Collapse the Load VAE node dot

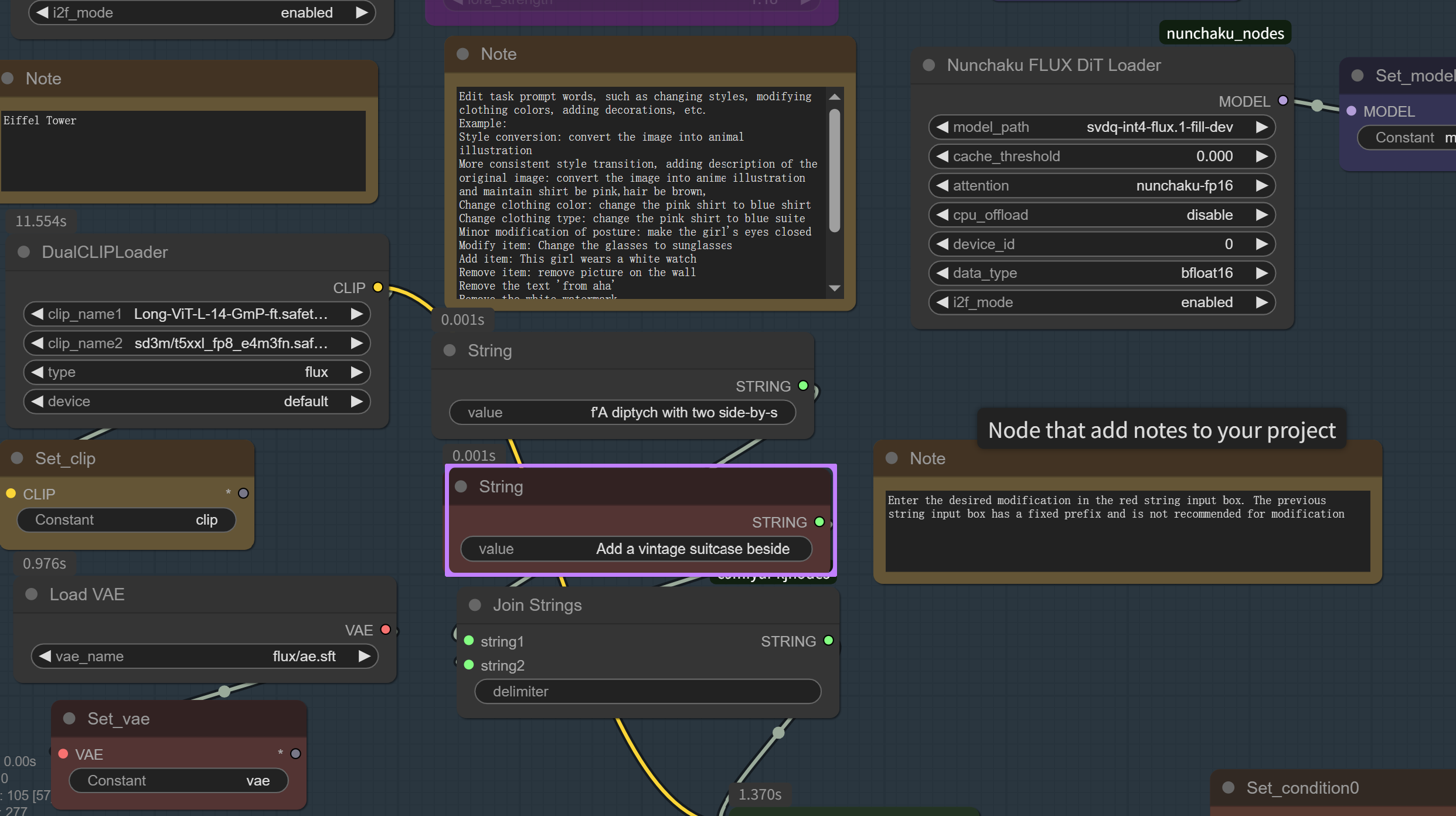pos(32,594)
